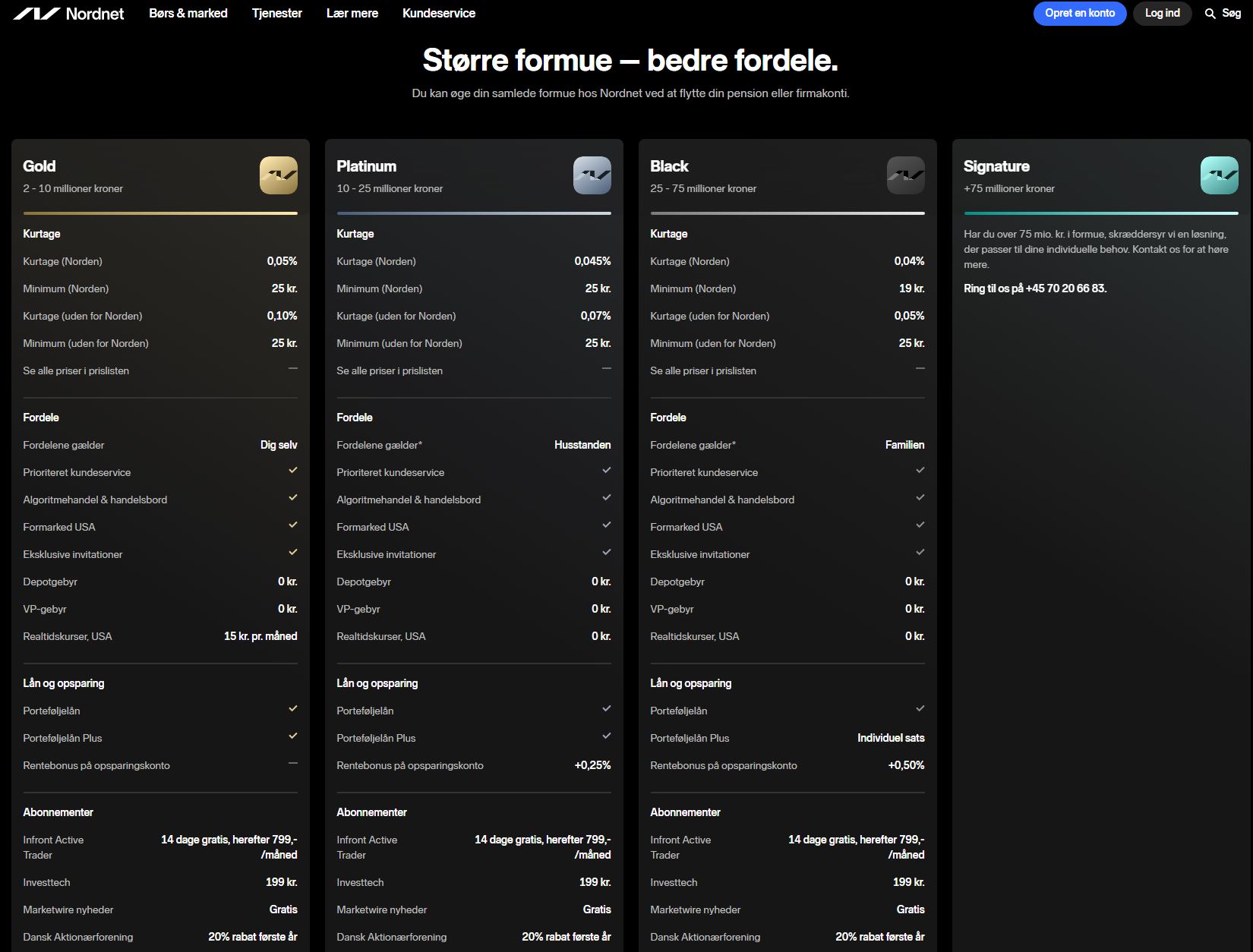
Task: Click Black Fordelene gælder value Familien
Action: [904, 445]
